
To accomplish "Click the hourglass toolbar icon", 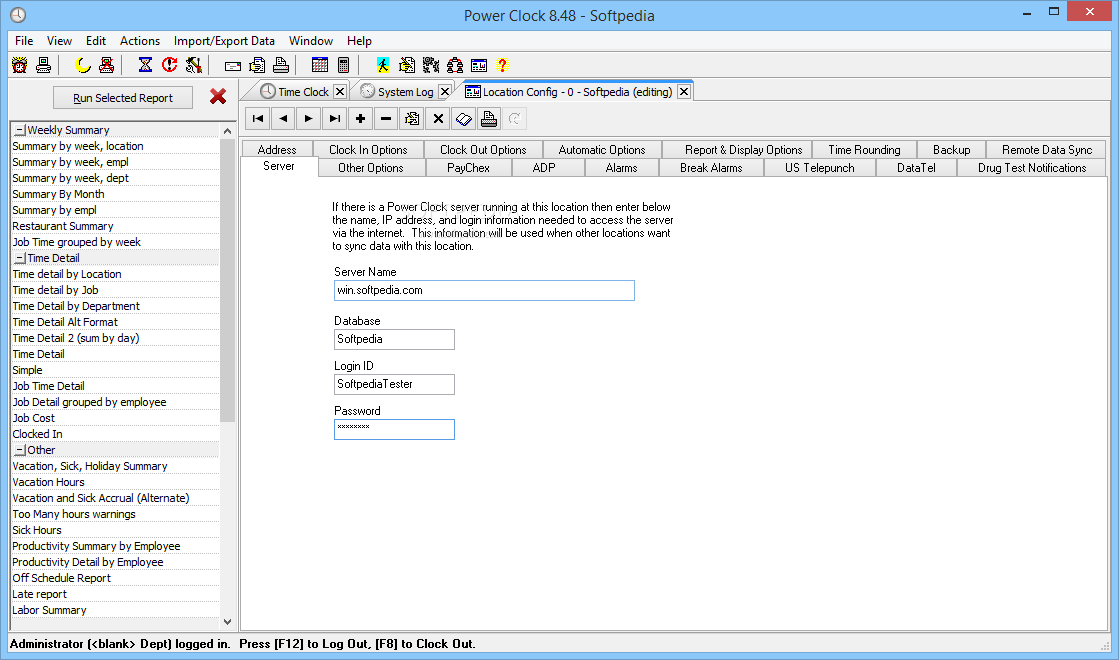I will coord(146,66).
